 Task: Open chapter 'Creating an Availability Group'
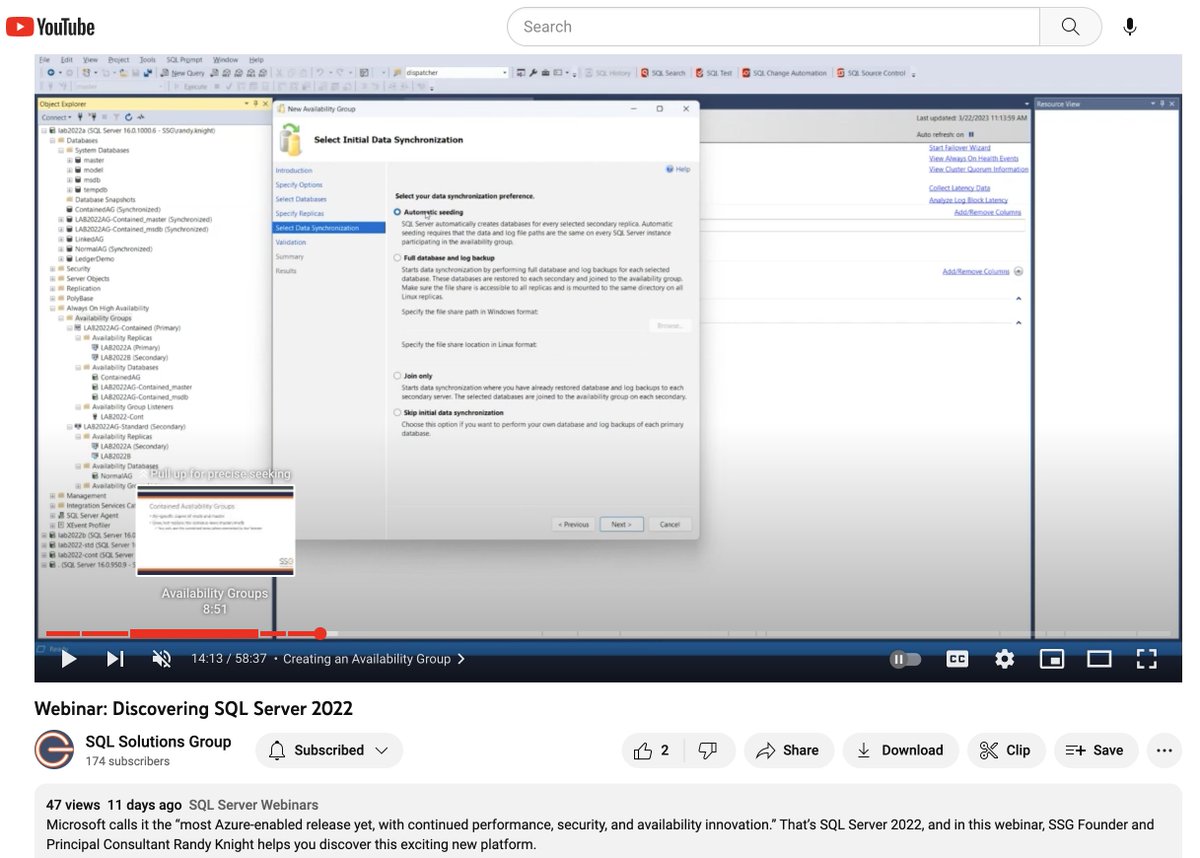point(374,659)
